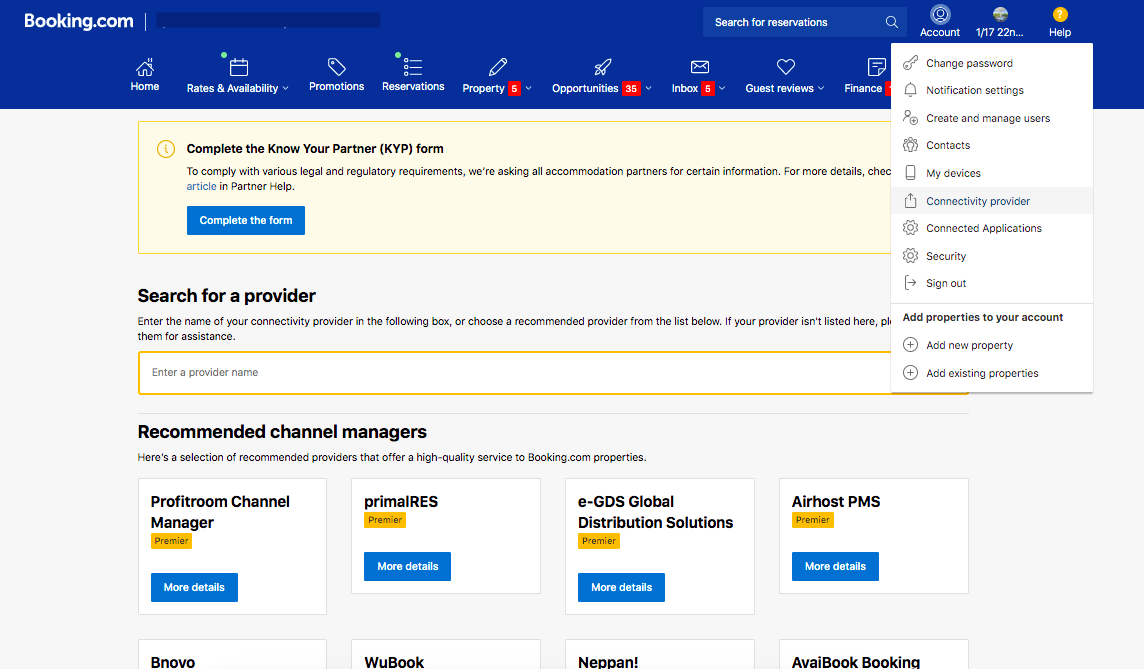Click the key icon for Change password
This screenshot has width=1144, height=669.
click(911, 63)
